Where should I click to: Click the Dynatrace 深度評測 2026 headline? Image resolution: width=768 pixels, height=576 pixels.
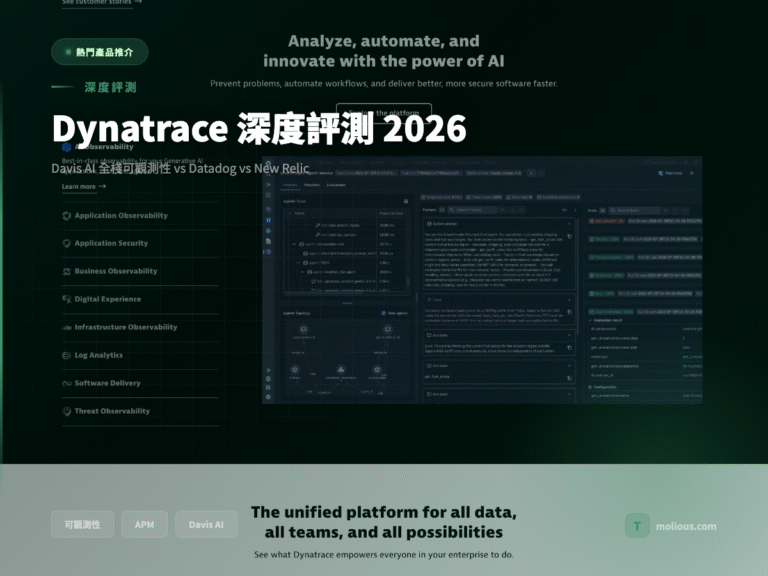click(x=259, y=129)
